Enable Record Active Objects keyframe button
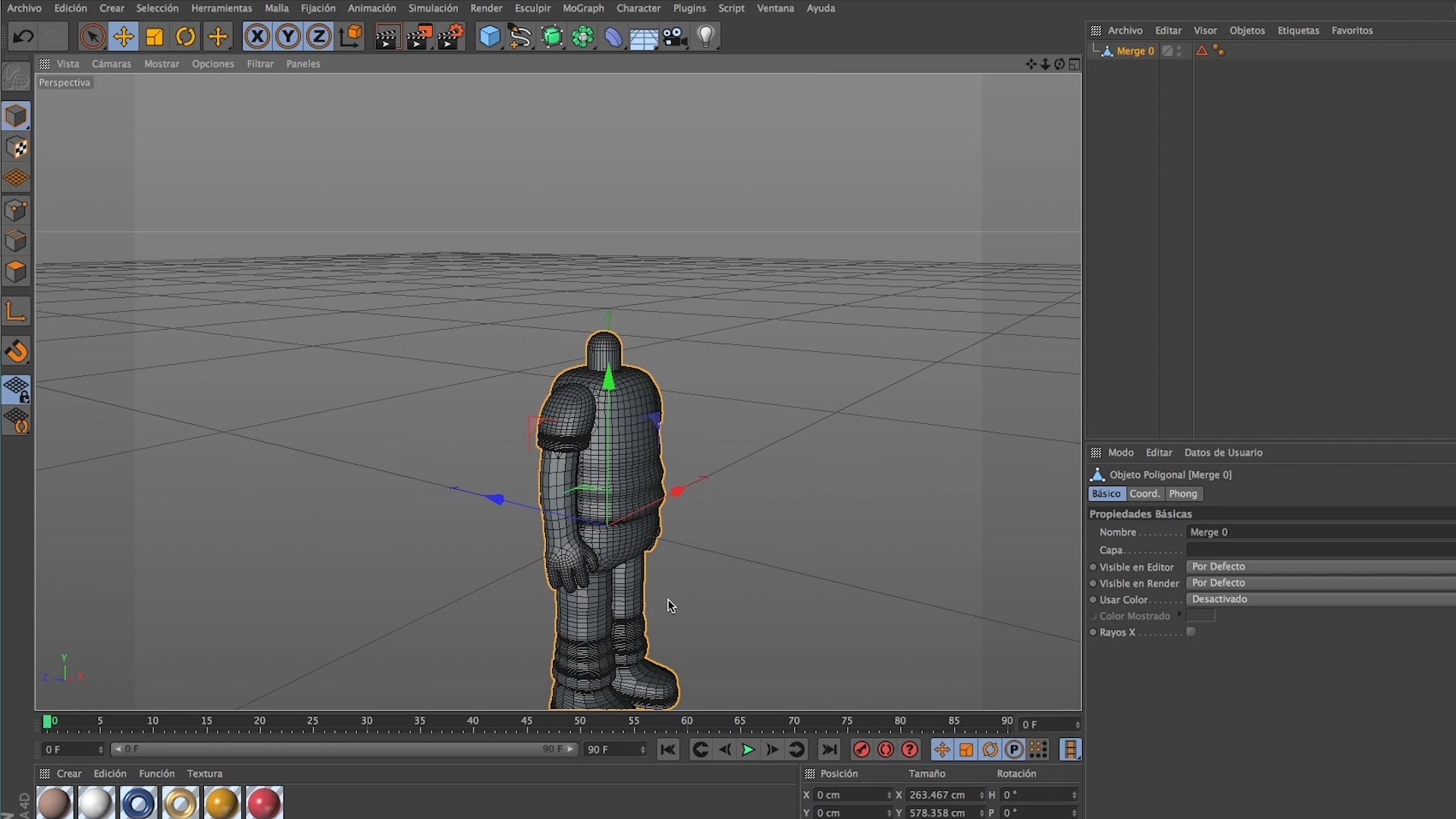Image resolution: width=1456 pixels, height=819 pixels. pyautogui.click(x=861, y=749)
